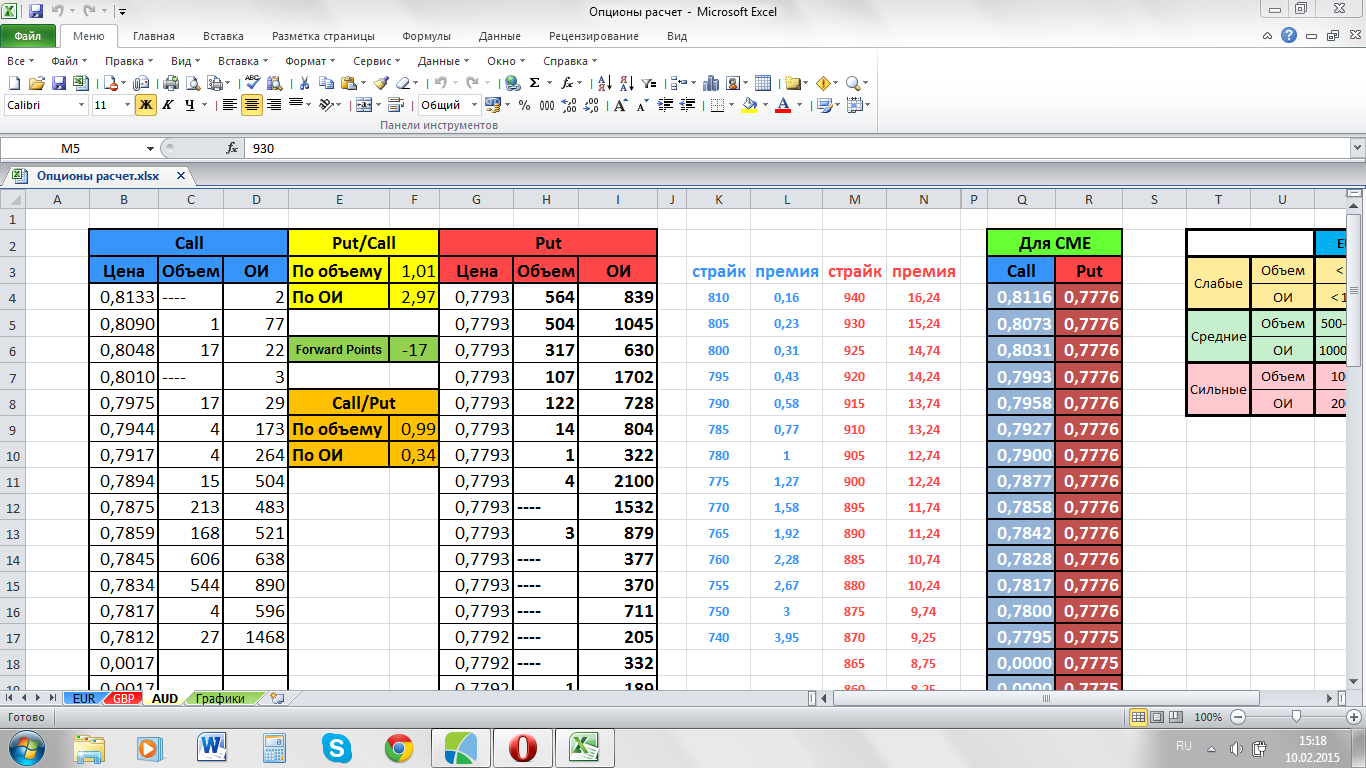Sort ascending with the A-Я icon
This screenshot has width=1366, height=768.
(605, 83)
